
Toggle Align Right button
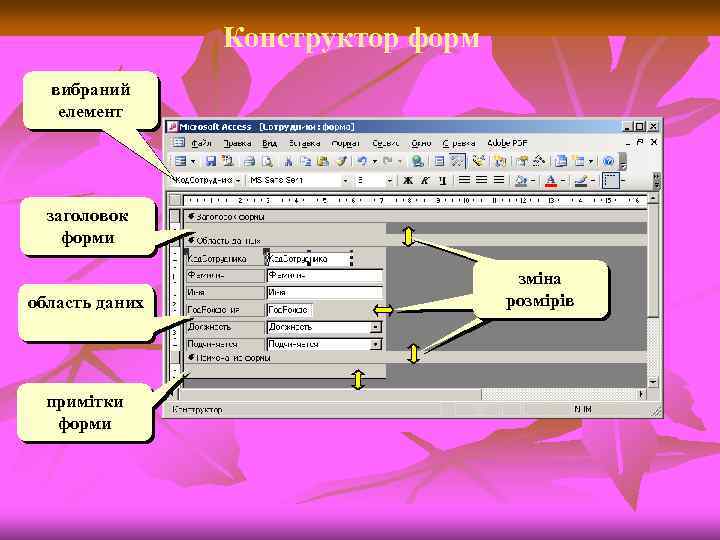point(499,180)
